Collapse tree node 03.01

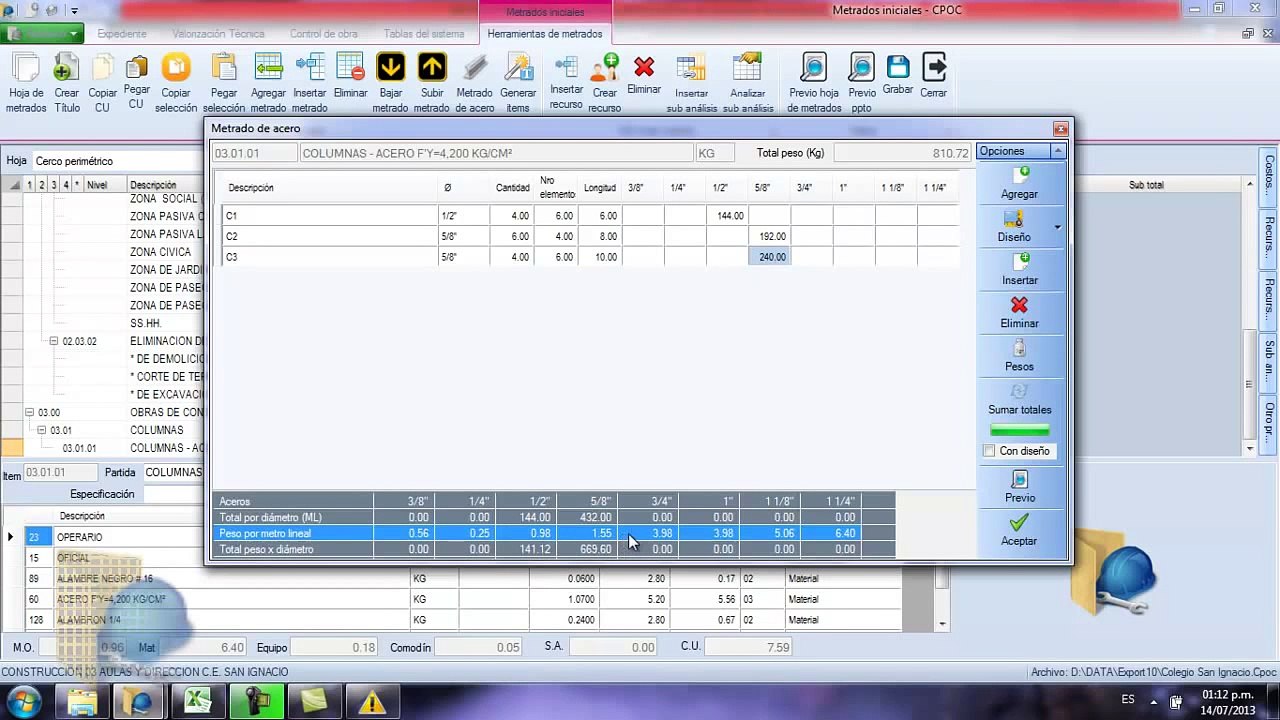pos(42,430)
